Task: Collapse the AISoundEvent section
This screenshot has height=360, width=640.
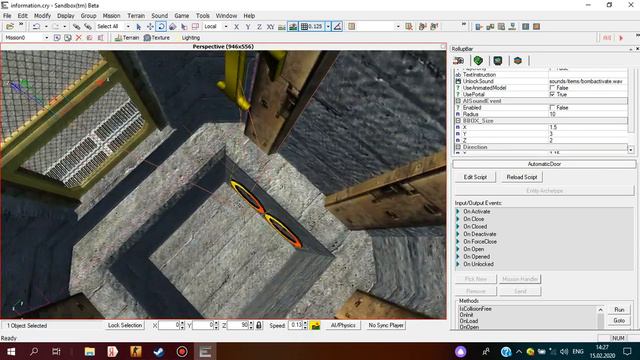Action: (458, 101)
